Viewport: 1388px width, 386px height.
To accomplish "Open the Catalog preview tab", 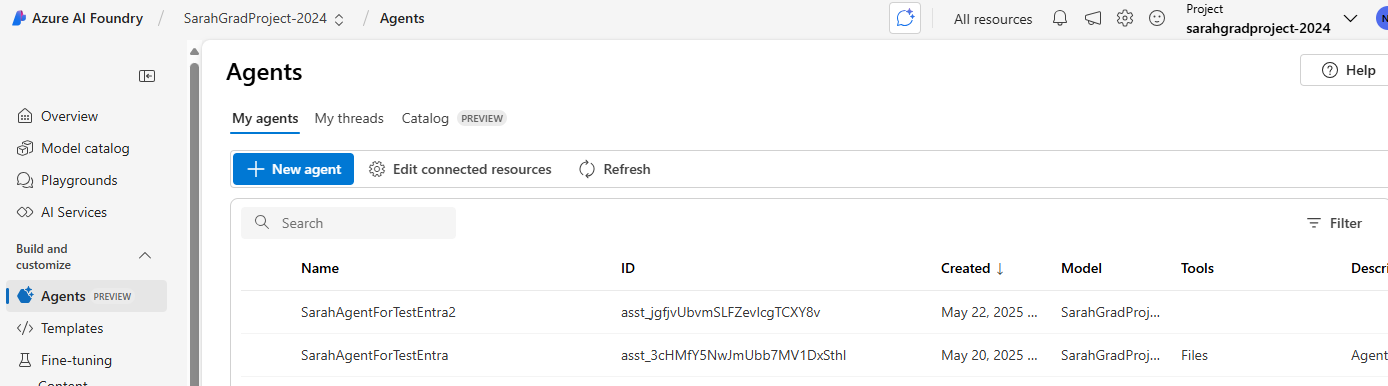I will [454, 118].
